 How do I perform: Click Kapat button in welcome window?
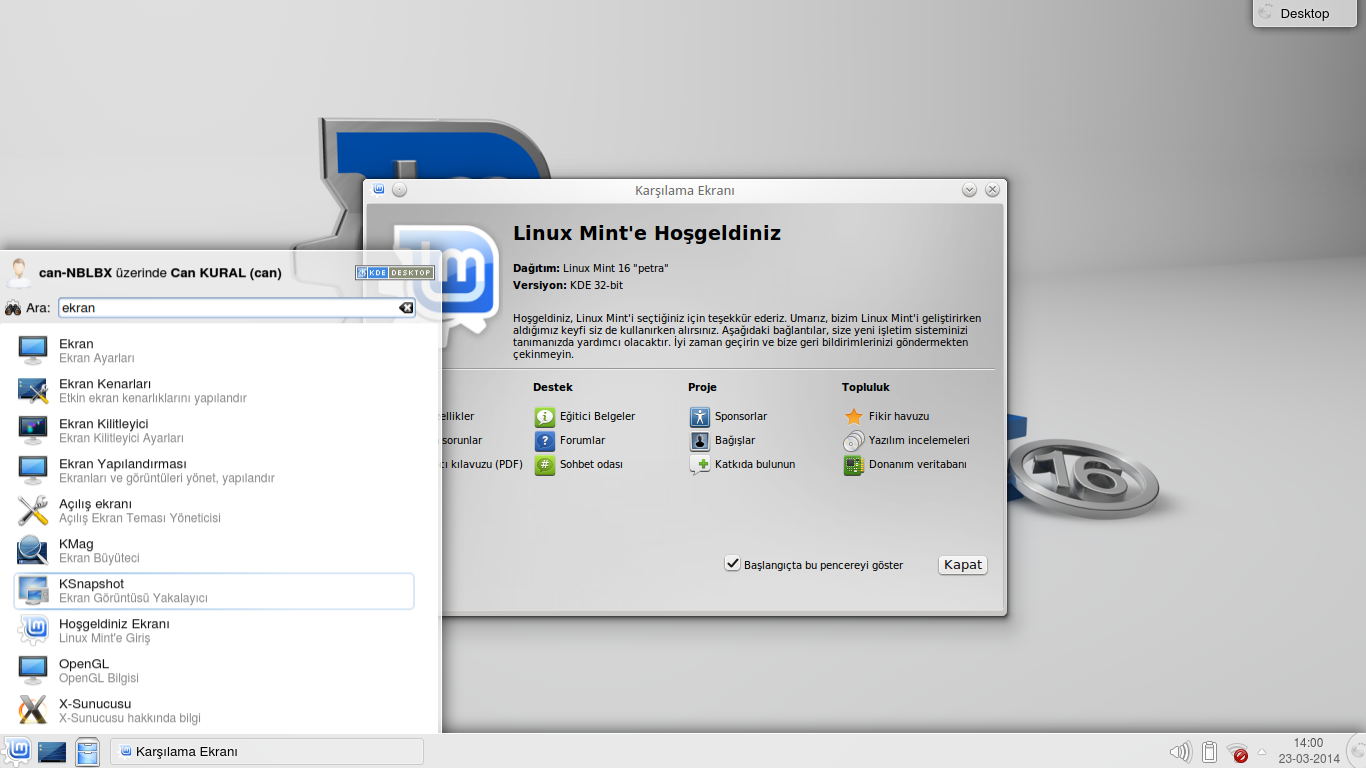coord(963,565)
